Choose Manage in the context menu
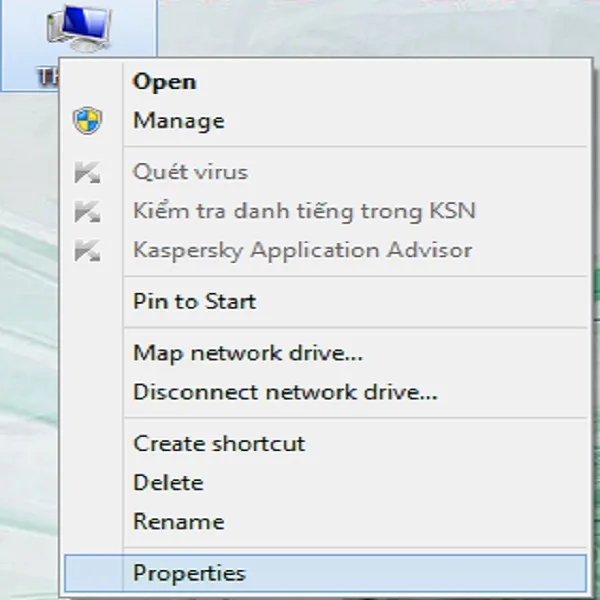Viewport: 600px width, 600px height. (325, 121)
